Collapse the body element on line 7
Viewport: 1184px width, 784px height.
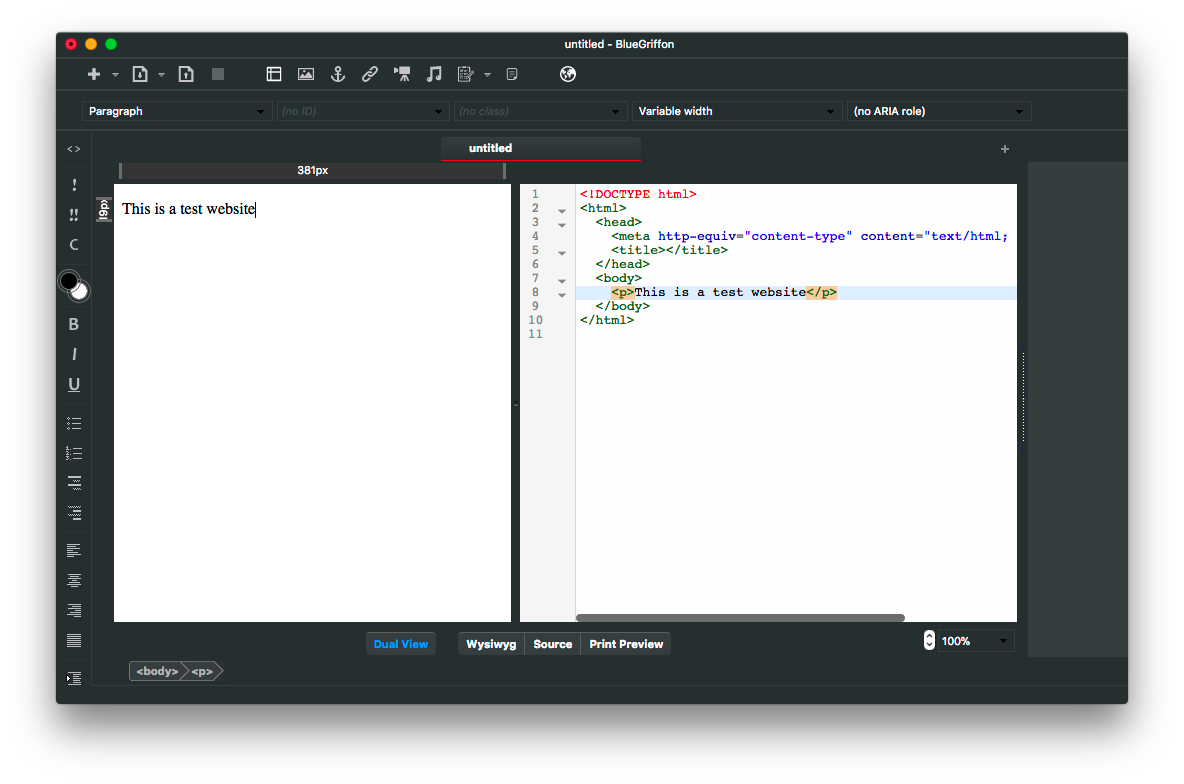[562, 281]
